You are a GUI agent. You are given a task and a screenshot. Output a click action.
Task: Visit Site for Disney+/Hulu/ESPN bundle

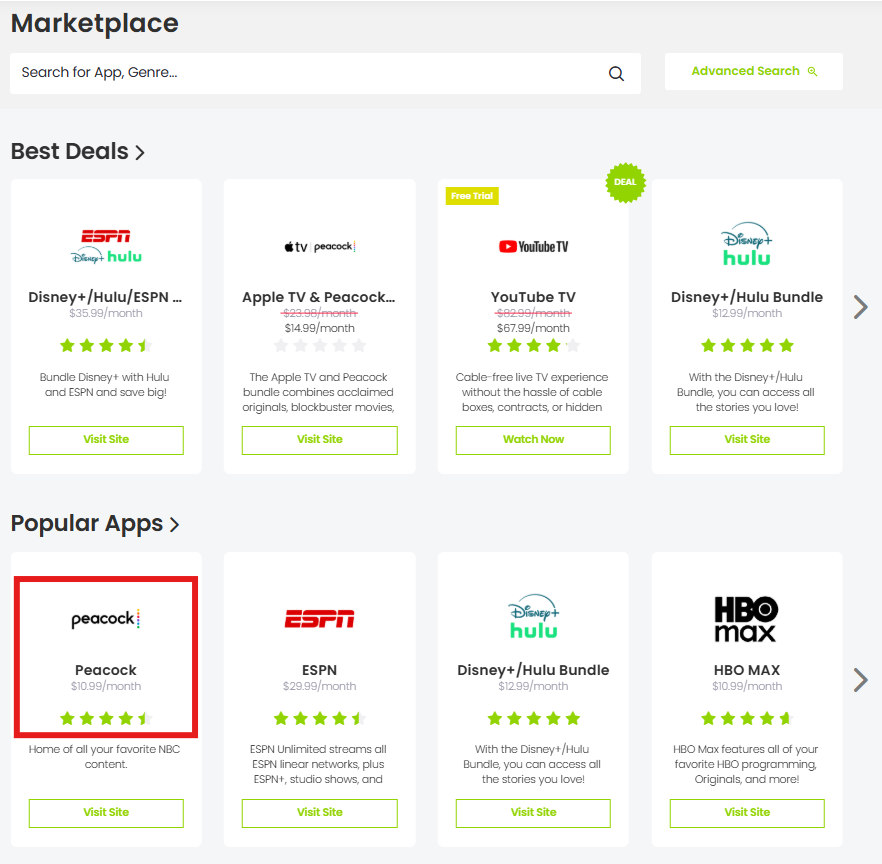(106, 440)
